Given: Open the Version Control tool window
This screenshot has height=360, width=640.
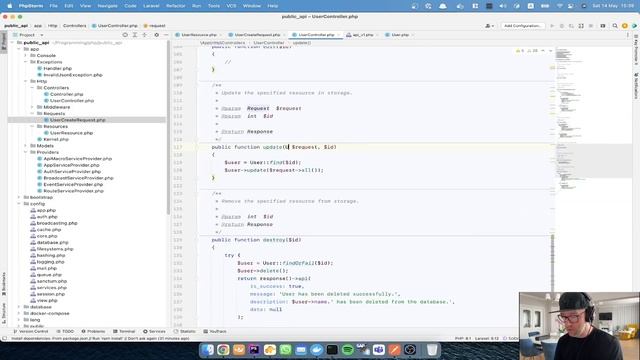Looking at the screenshot, I should coord(31,331).
